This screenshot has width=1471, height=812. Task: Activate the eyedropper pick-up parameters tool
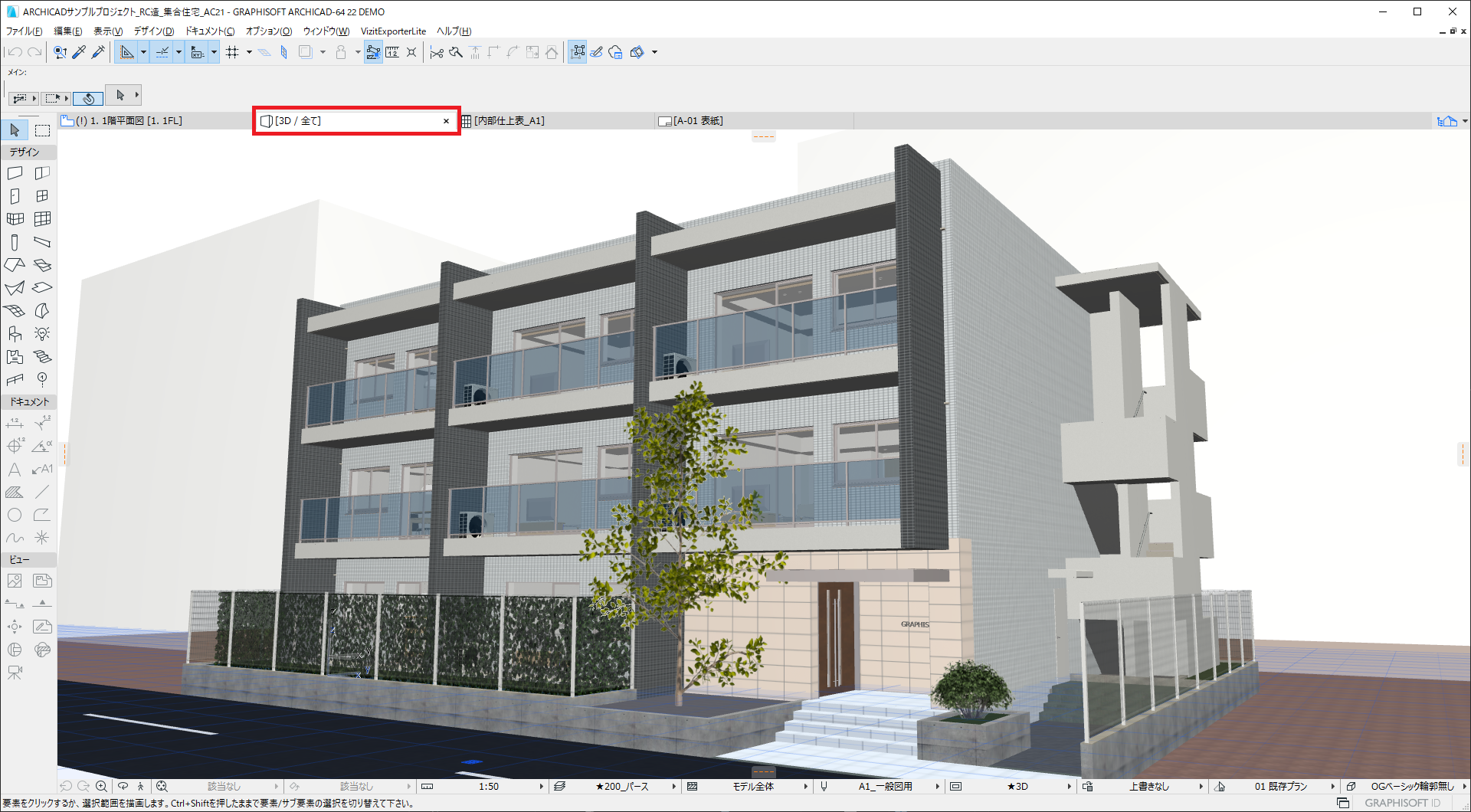[79, 52]
